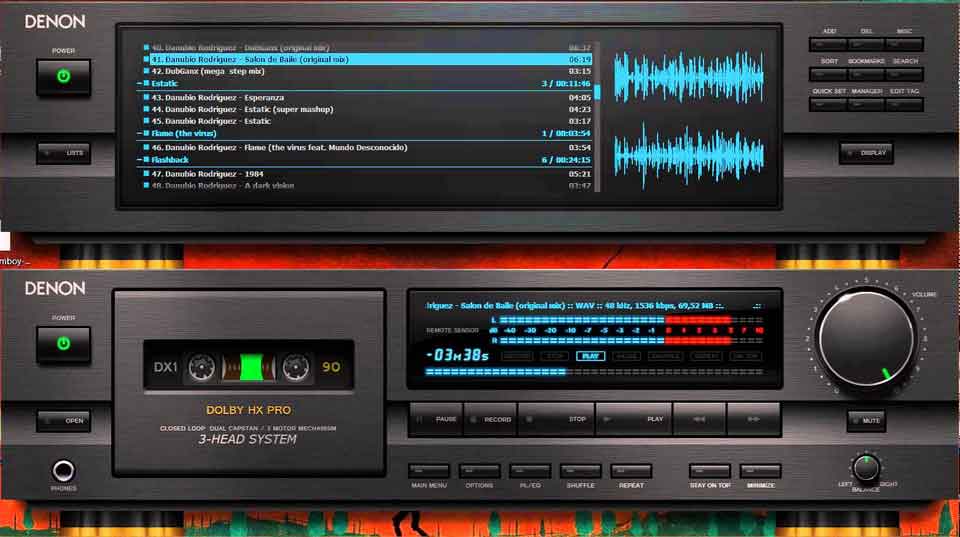
Task: Click the DEL button in the playlist
Action: click(x=866, y=45)
